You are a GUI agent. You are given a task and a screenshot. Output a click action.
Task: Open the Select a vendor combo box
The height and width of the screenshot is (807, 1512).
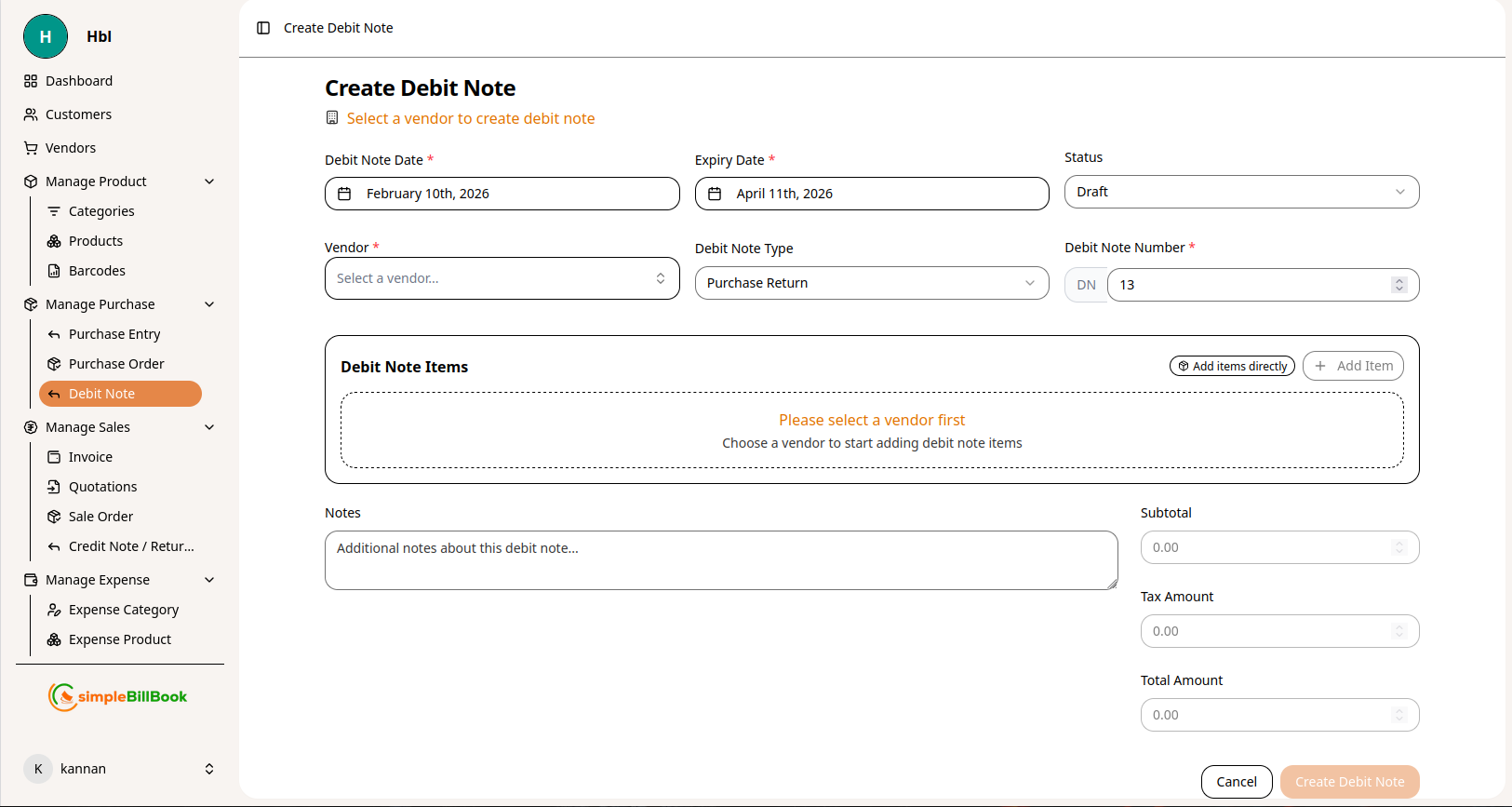click(502, 278)
